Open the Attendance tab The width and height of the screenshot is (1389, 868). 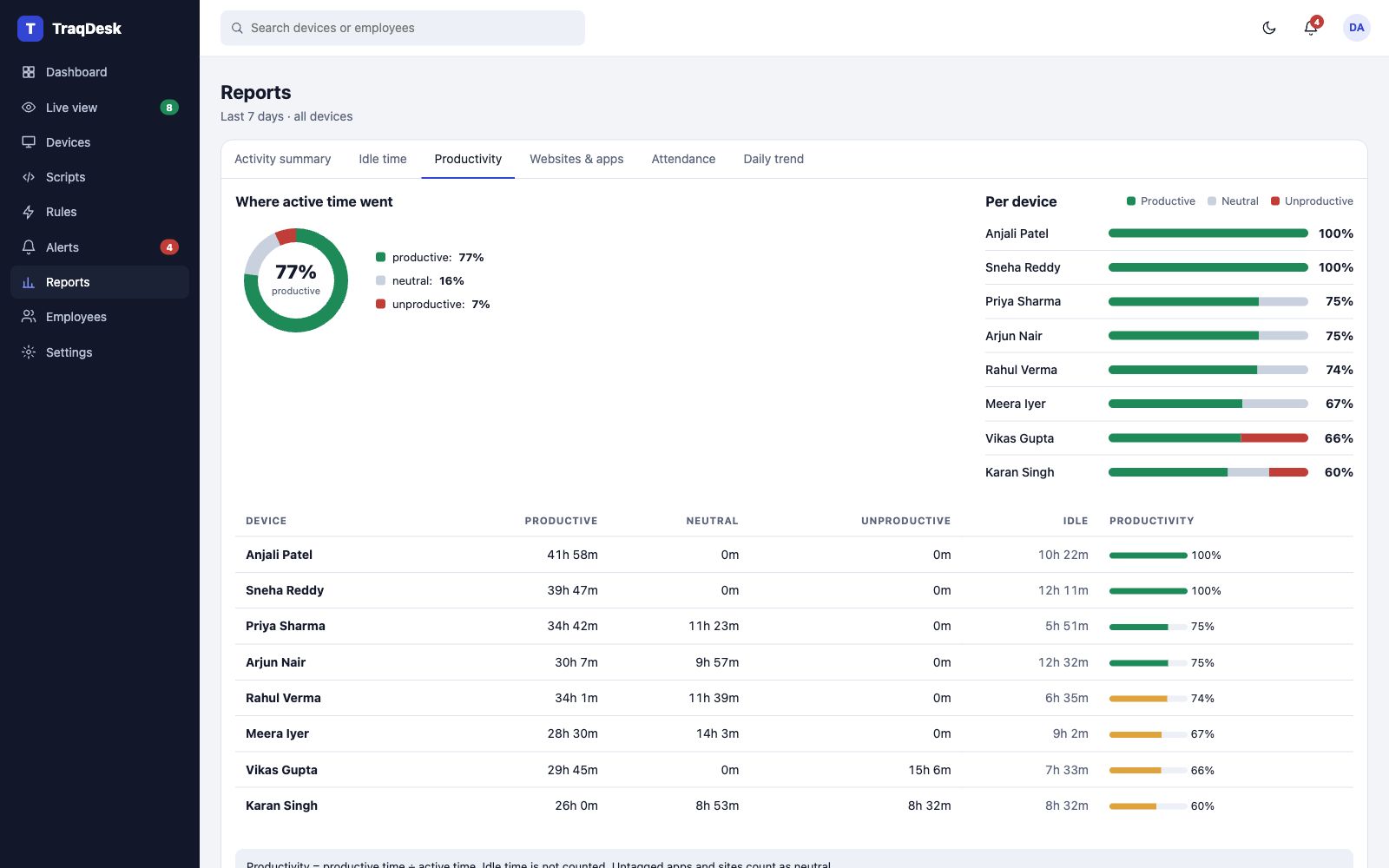coord(684,159)
